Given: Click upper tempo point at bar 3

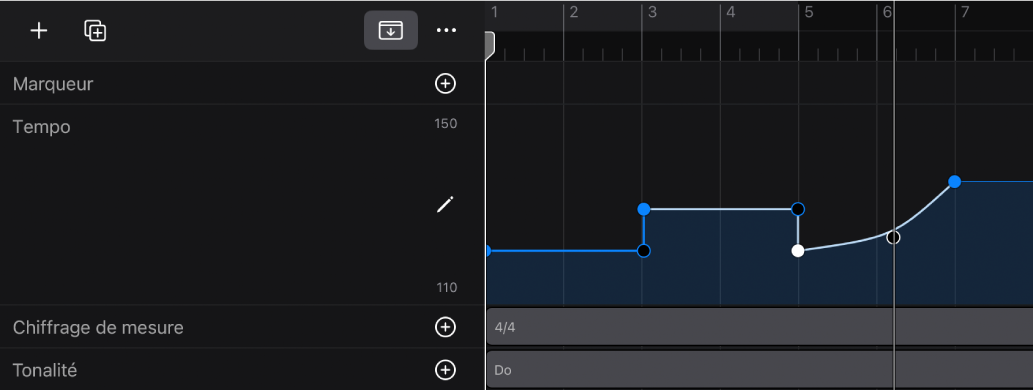Looking at the screenshot, I should (x=644, y=209).
